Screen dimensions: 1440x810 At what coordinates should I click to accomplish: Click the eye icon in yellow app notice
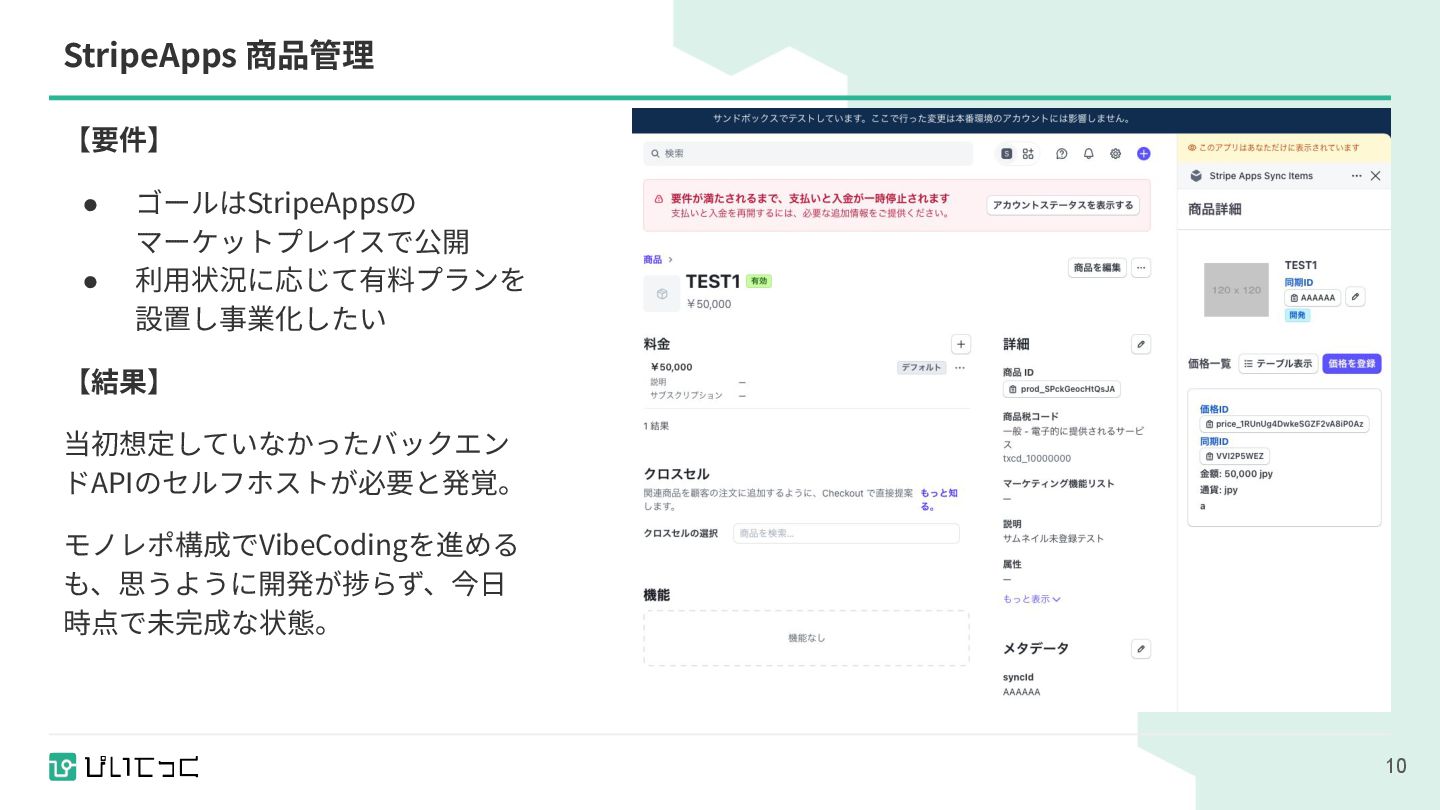tap(1192, 148)
